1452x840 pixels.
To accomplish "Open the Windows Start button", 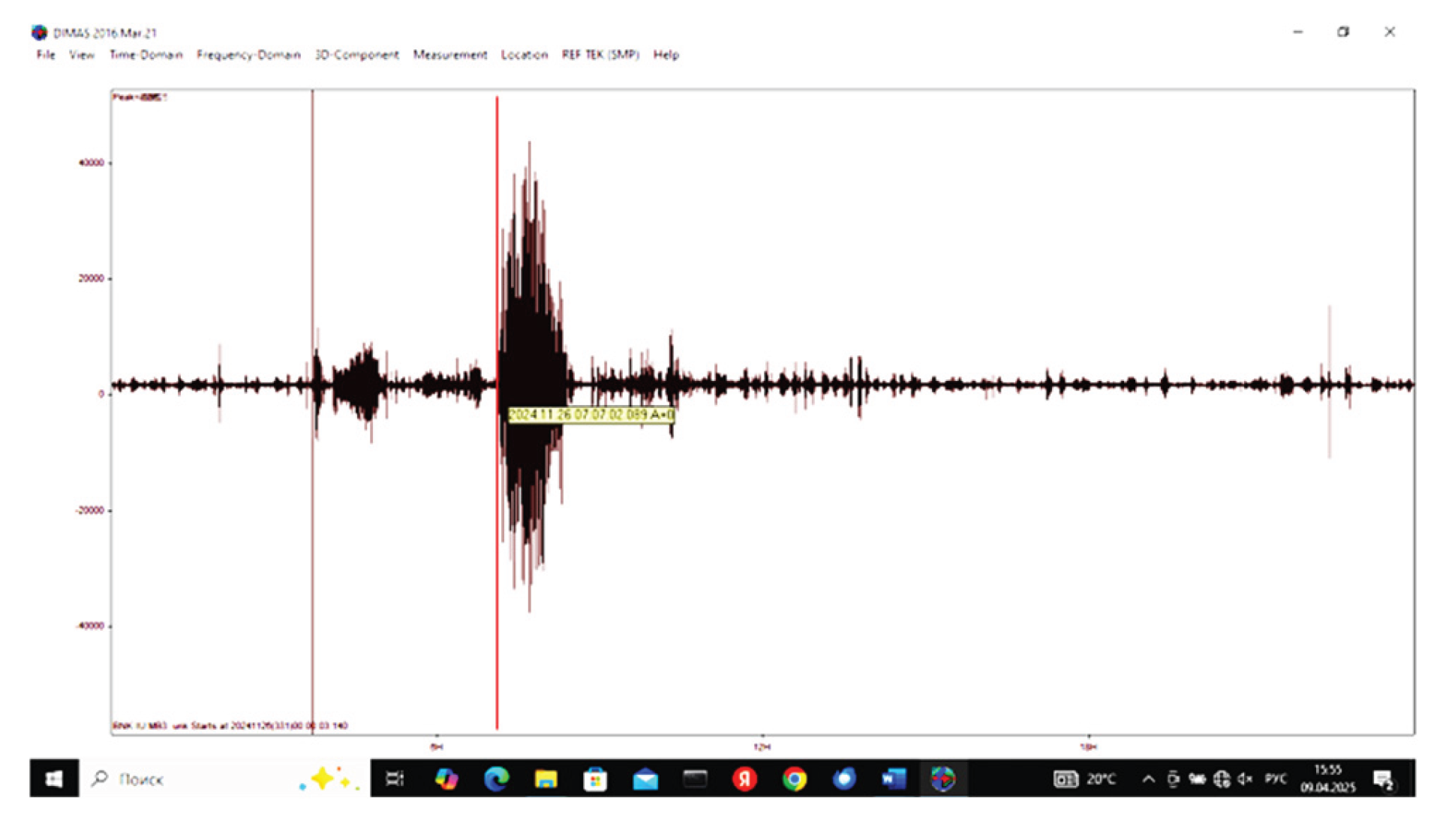I will pos(54,778).
